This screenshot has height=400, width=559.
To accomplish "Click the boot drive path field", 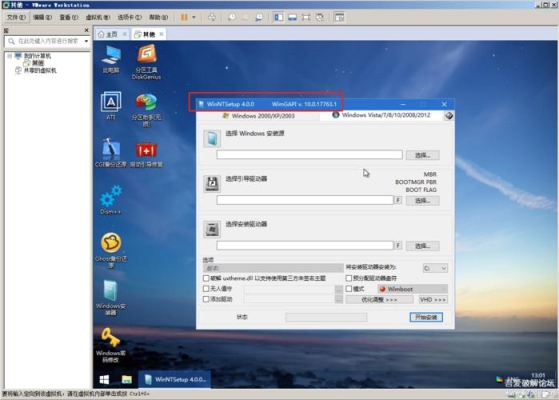I will click(x=305, y=200).
